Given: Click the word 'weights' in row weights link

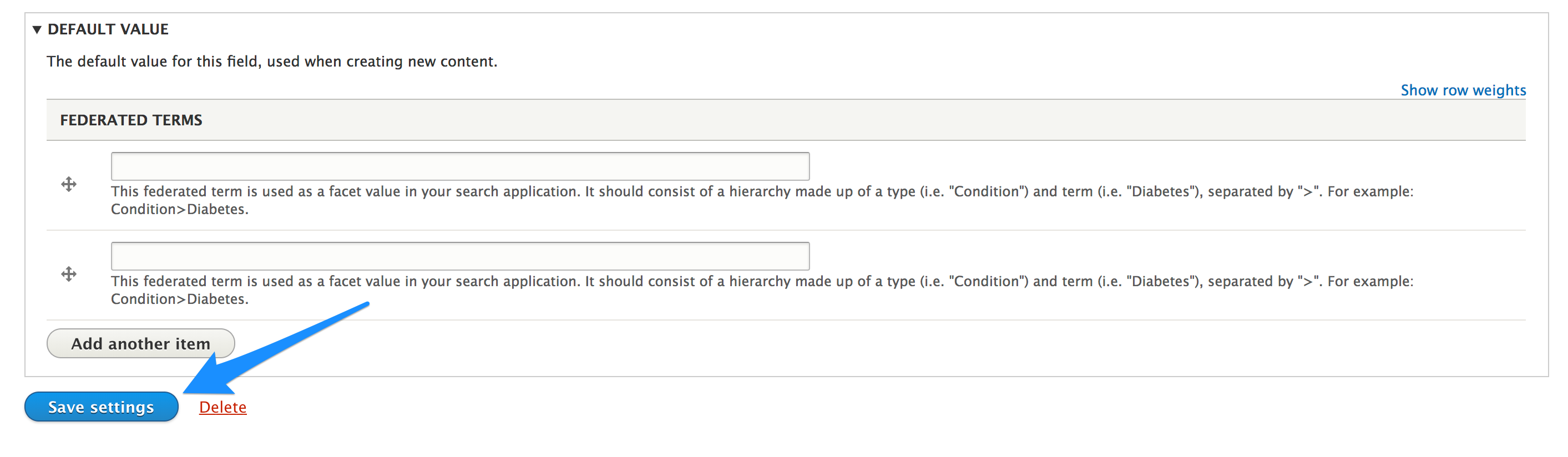Looking at the screenshot, I should tap(1499, 90).
